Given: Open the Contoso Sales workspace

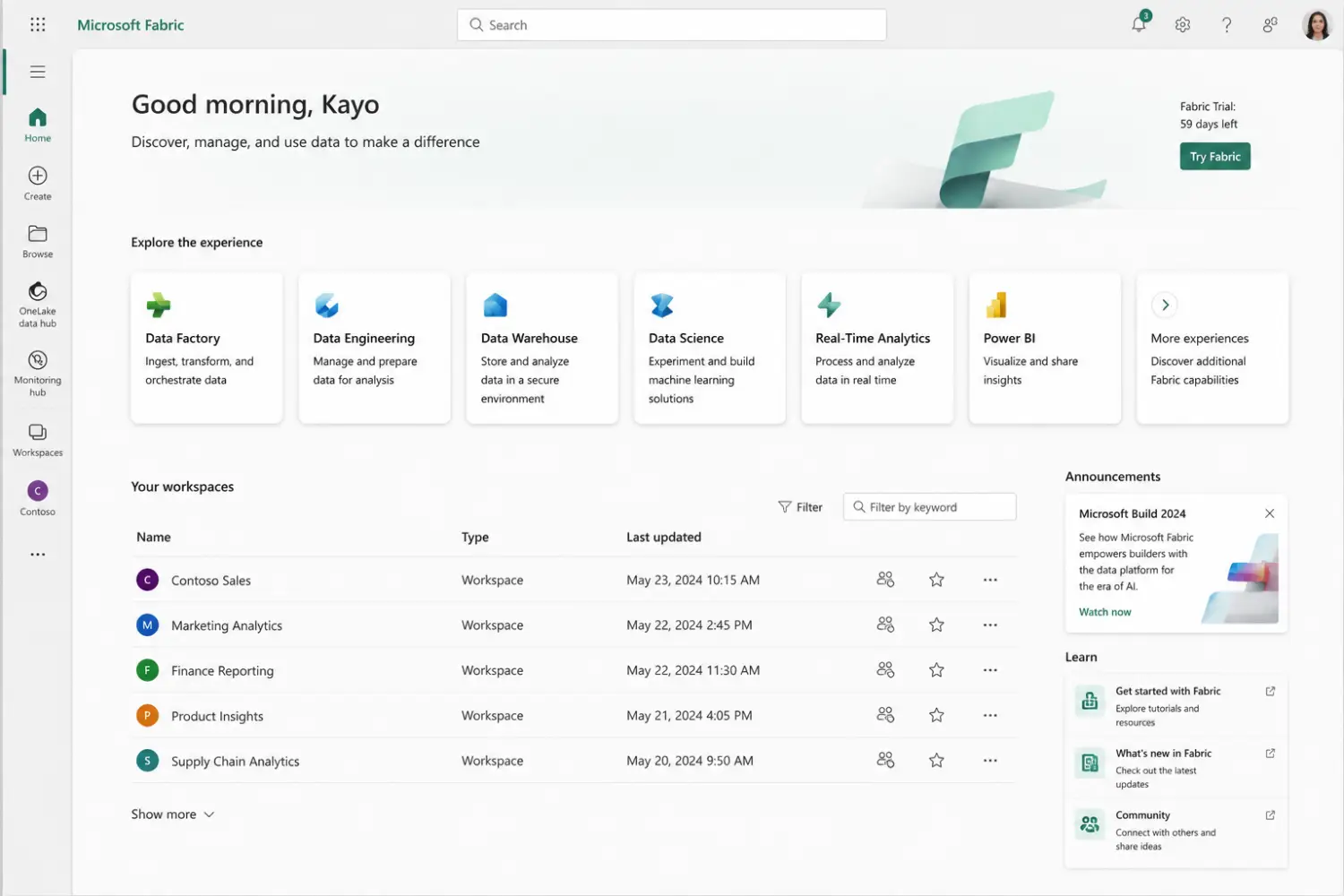Looking at the screenshot, I should (x=211, y=581).
